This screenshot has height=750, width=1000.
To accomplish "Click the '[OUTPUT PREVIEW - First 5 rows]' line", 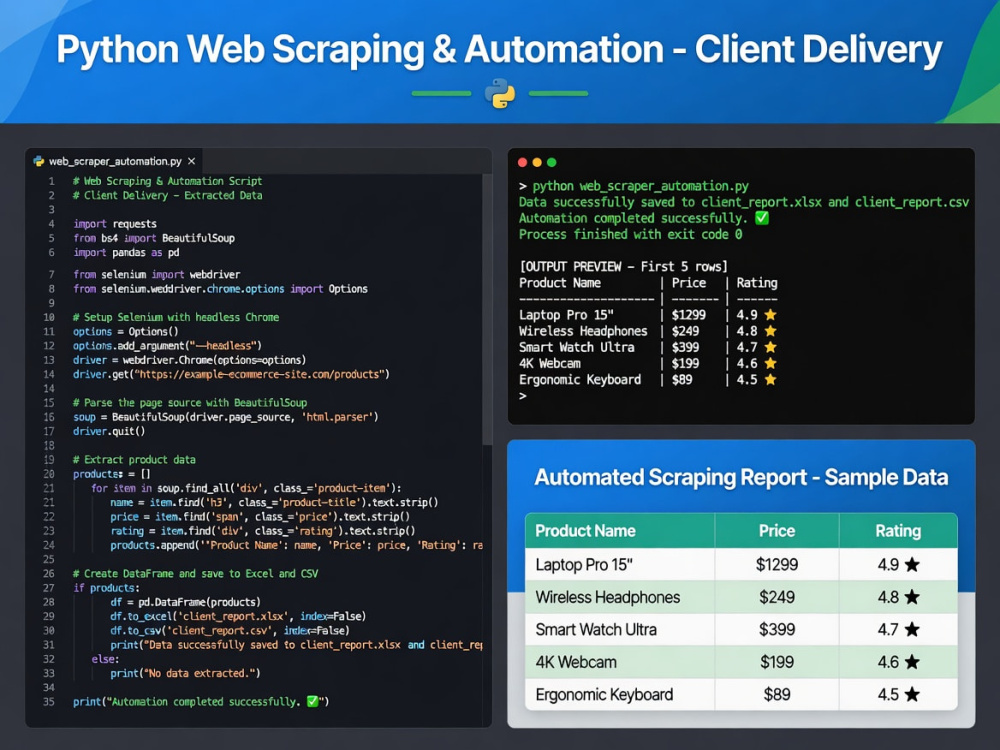I will [624, 267].
